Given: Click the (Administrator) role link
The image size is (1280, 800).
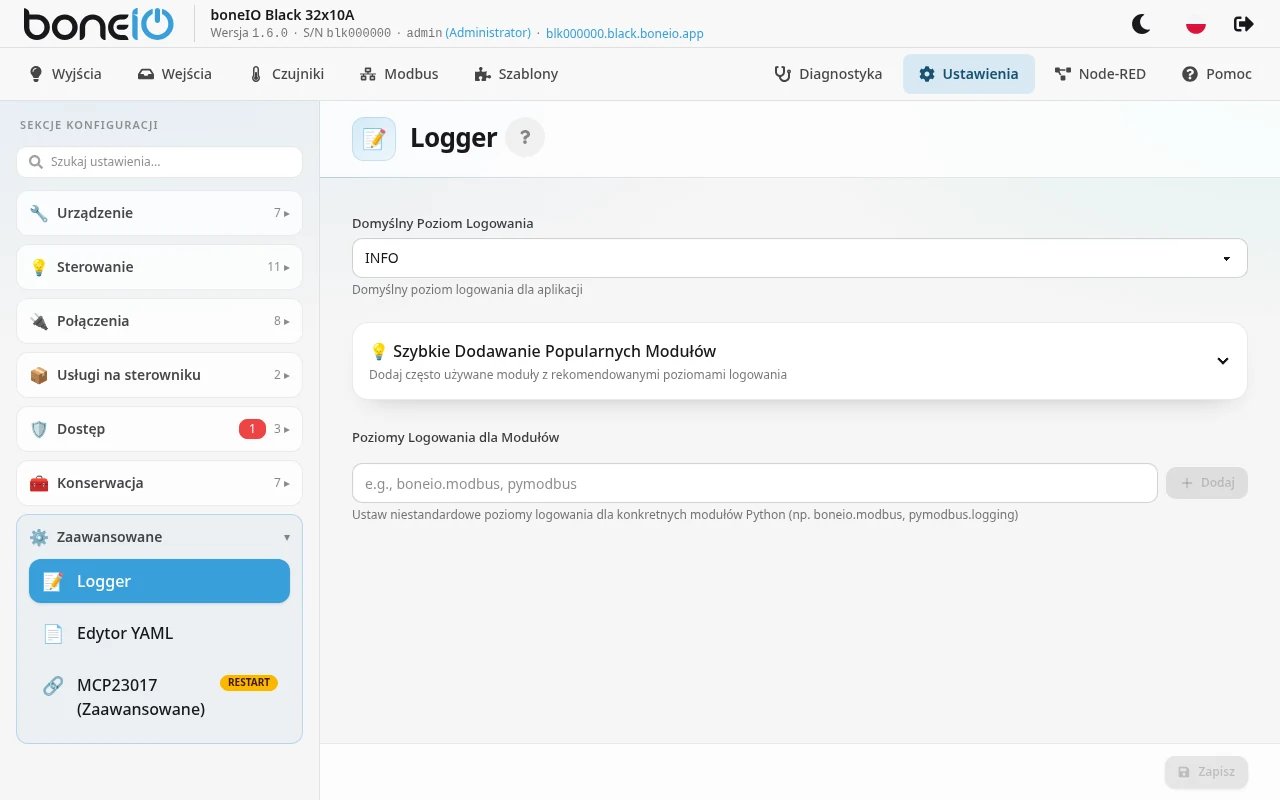Looking at the screenshot, I should (x=488, y=33).
